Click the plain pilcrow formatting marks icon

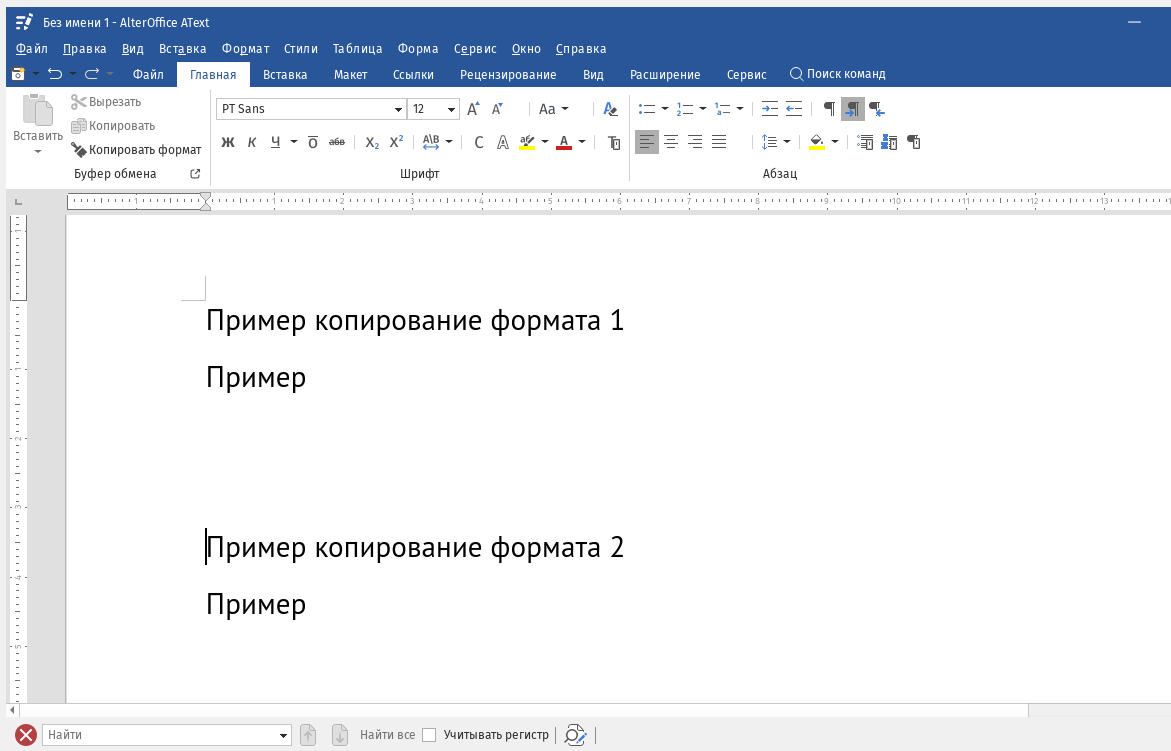click(x=829, y=109)
